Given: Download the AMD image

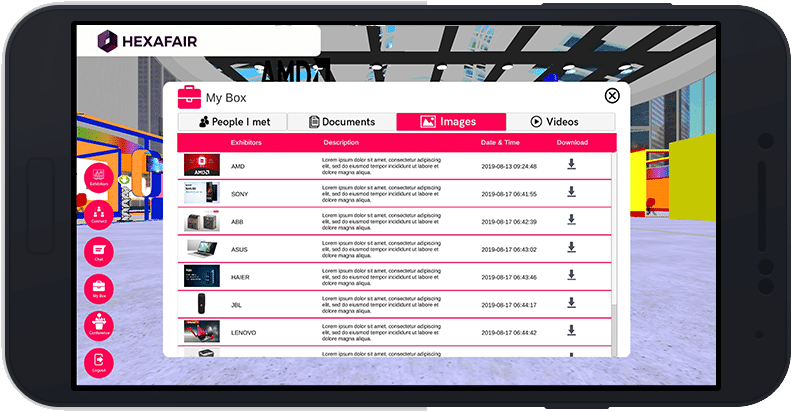Looking at the screenshot, I should pyautogui.click(x=571, y=164).
